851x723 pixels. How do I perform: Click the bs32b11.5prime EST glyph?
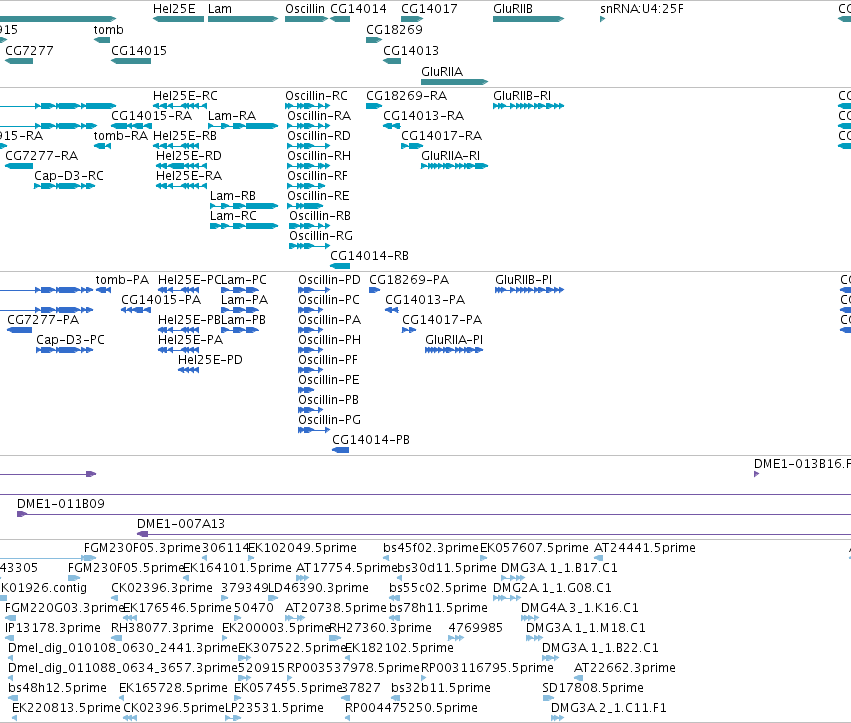pos(395,698)
